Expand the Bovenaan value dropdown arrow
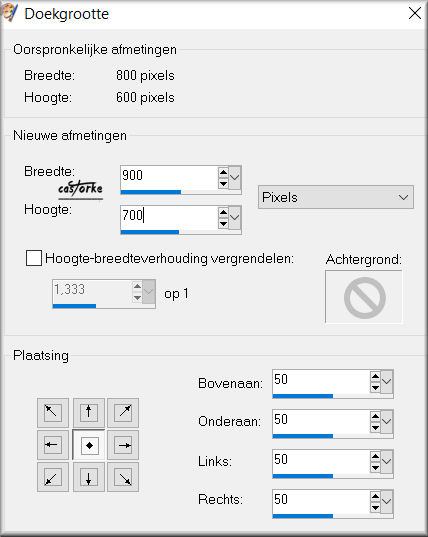The image size is (428, 537). pyautogui.click(x=387, y=382)
